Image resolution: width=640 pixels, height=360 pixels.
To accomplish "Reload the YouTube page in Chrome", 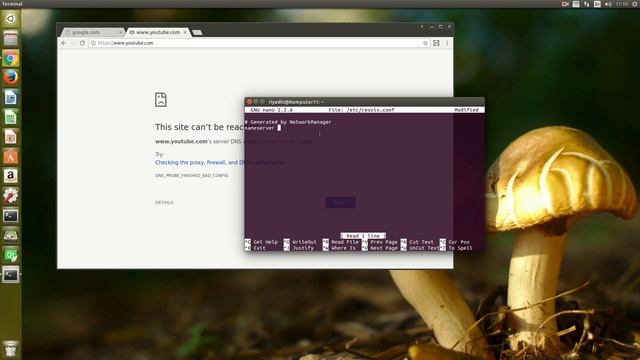I will (x=82, y=43).
